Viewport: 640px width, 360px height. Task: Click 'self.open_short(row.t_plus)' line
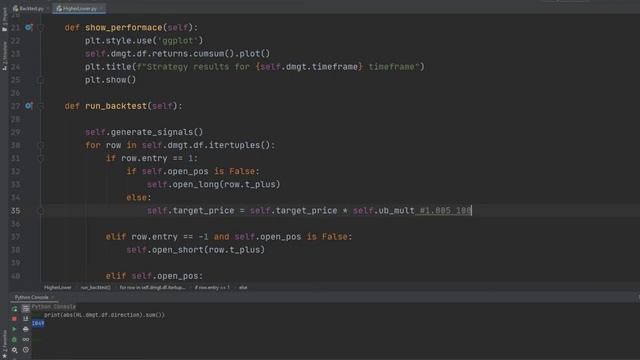(x=196, y=250)
